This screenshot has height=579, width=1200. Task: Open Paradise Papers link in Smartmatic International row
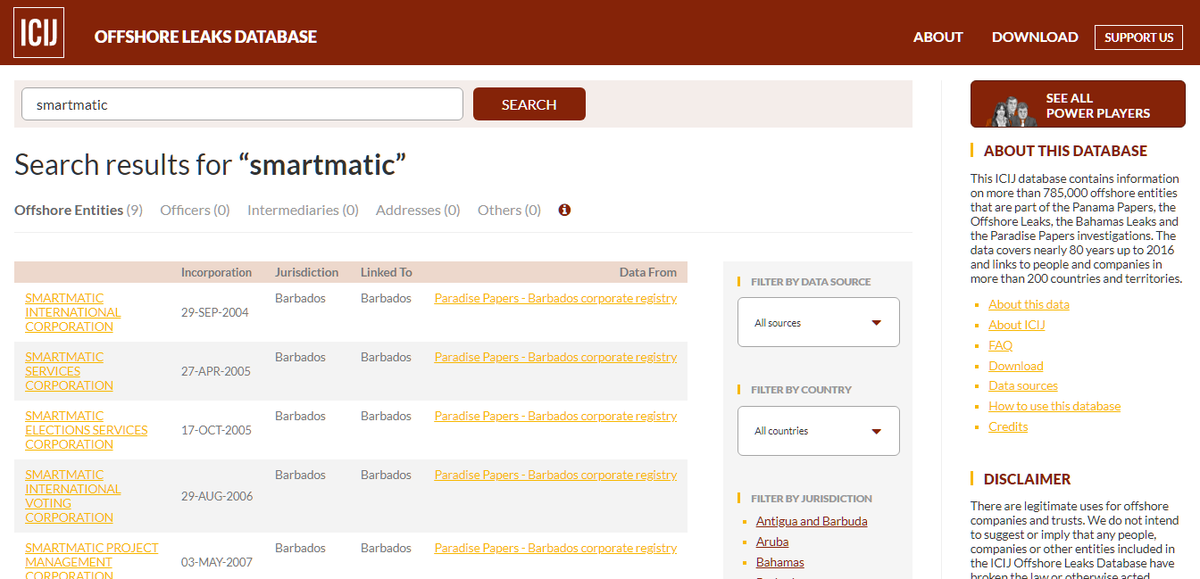click(555, 298)
